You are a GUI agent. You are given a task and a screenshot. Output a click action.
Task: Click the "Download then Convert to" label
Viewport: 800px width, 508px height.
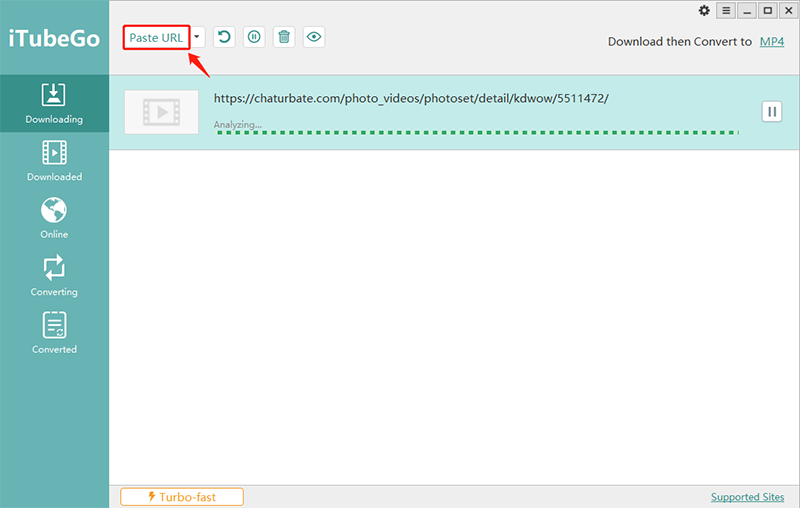[680, 42]
